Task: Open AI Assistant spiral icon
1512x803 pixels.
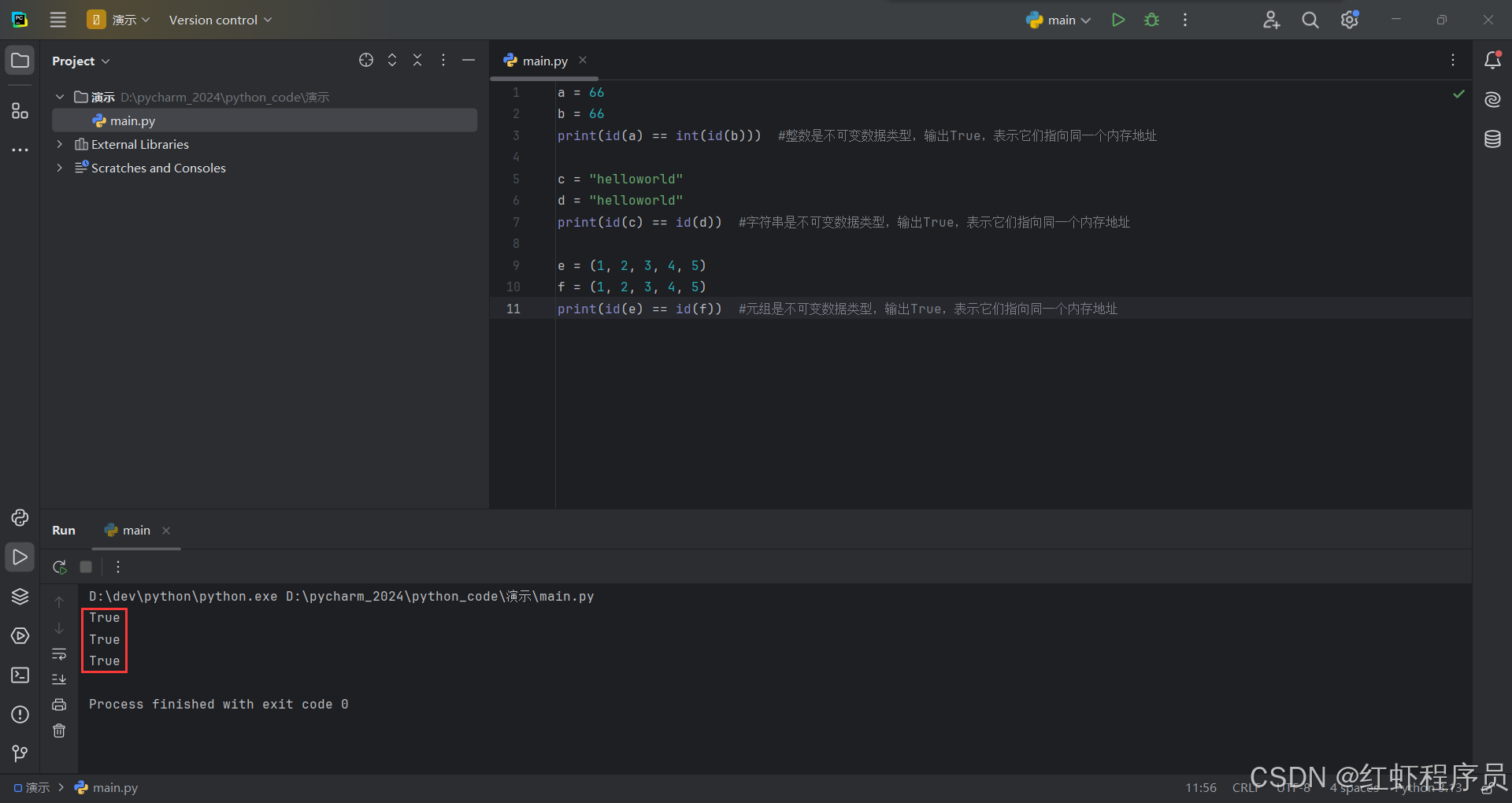Action: pyautogui.click(x=1492, y=99)
